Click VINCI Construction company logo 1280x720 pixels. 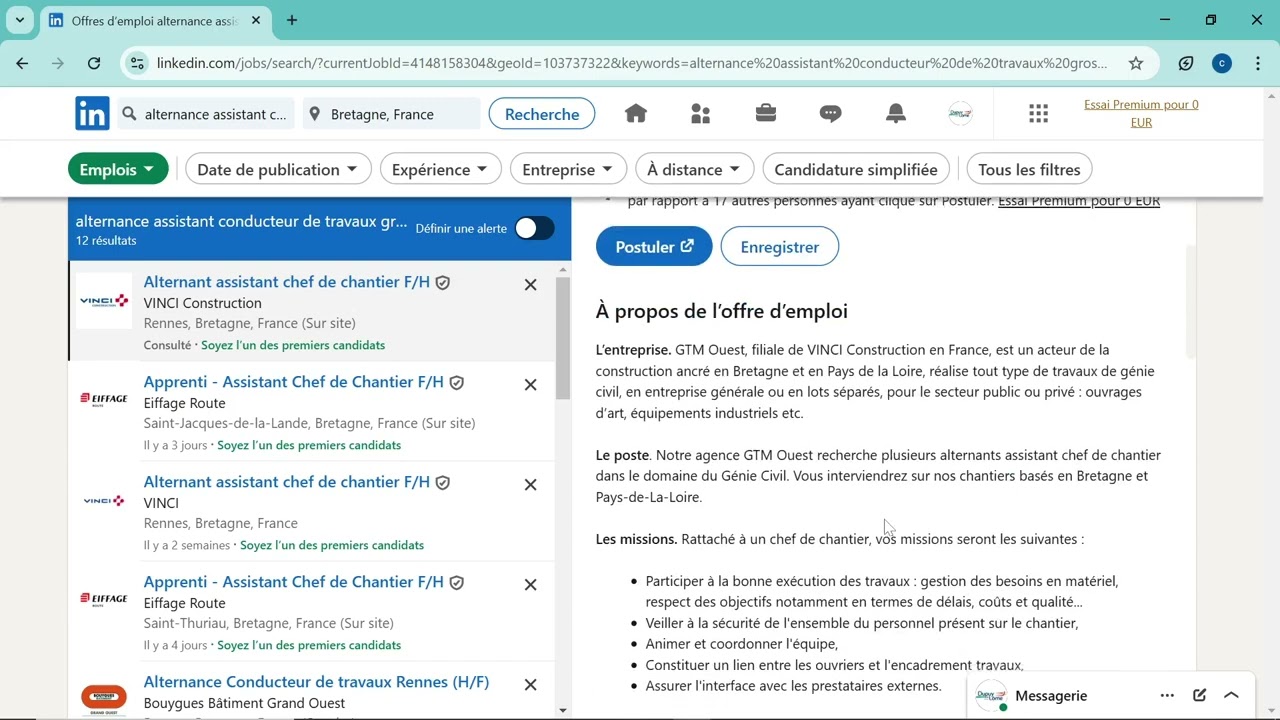(104, 300)
